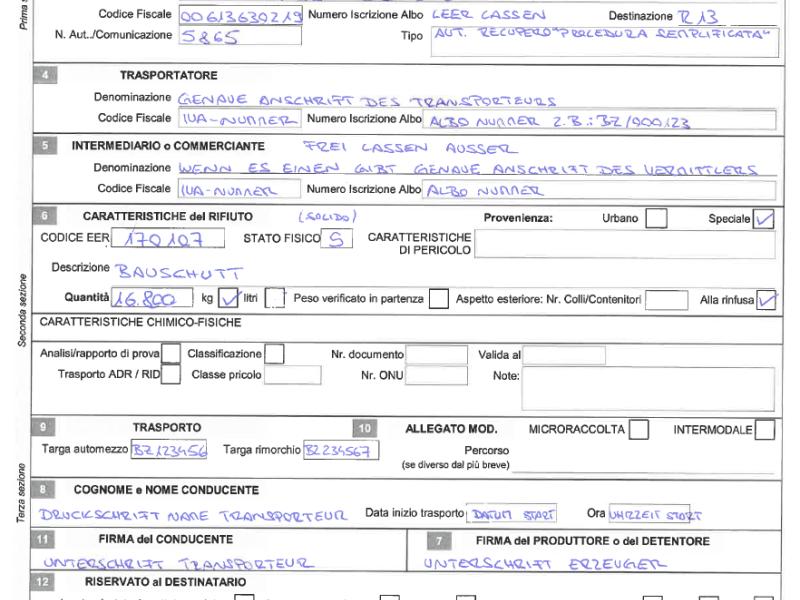Tick the Classificazione checkbox

pyautogui.click(x=273, y=354)
